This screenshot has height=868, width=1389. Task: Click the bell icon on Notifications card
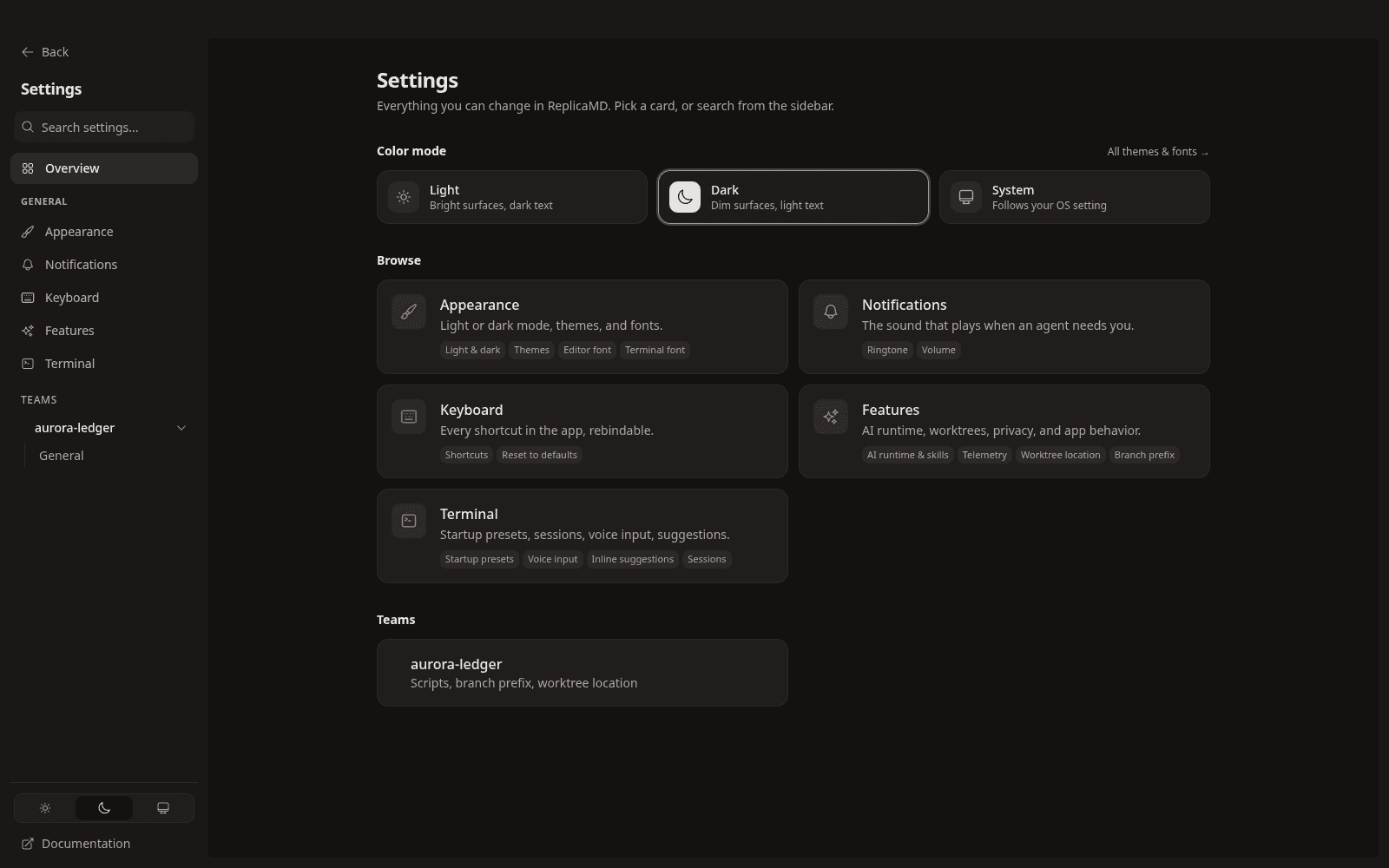click(831, 312)
